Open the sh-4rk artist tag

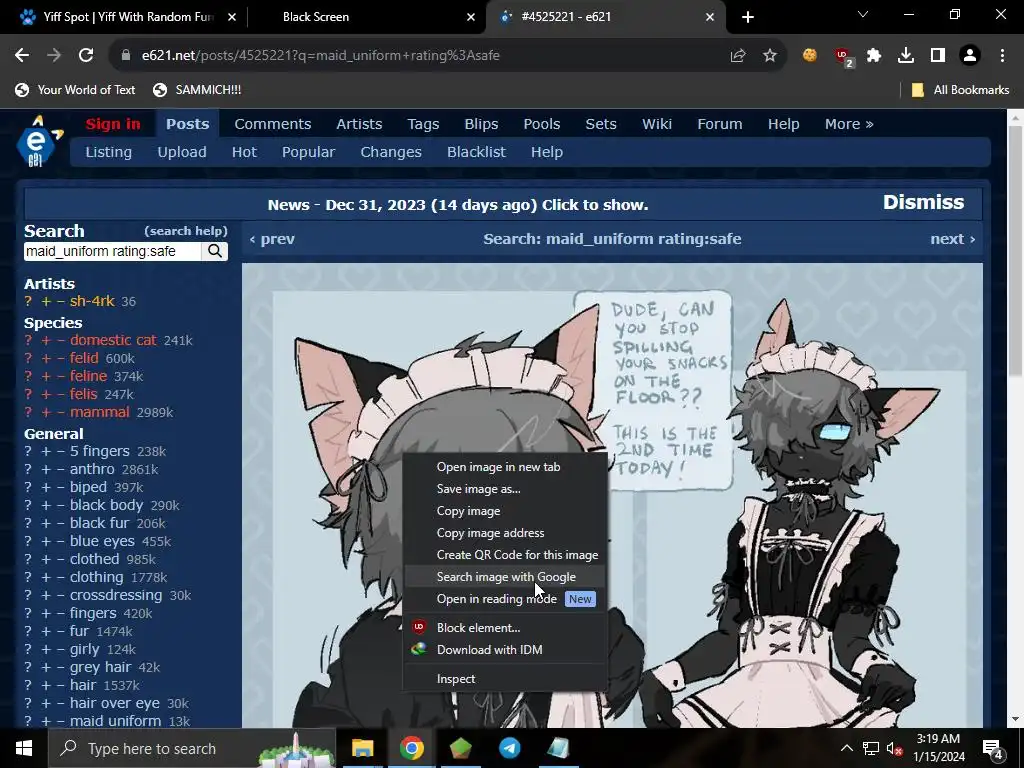point(92,301)
